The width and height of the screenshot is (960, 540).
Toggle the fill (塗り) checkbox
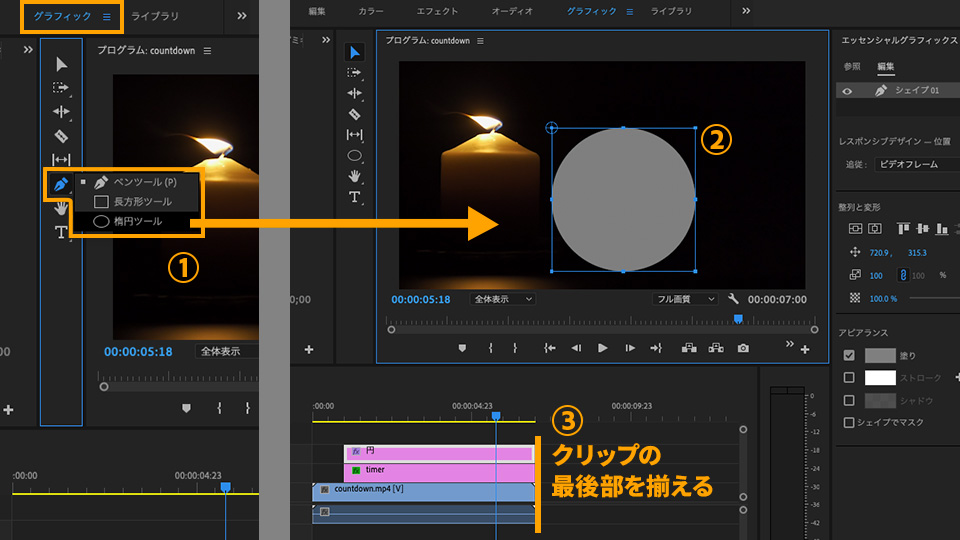849,355
